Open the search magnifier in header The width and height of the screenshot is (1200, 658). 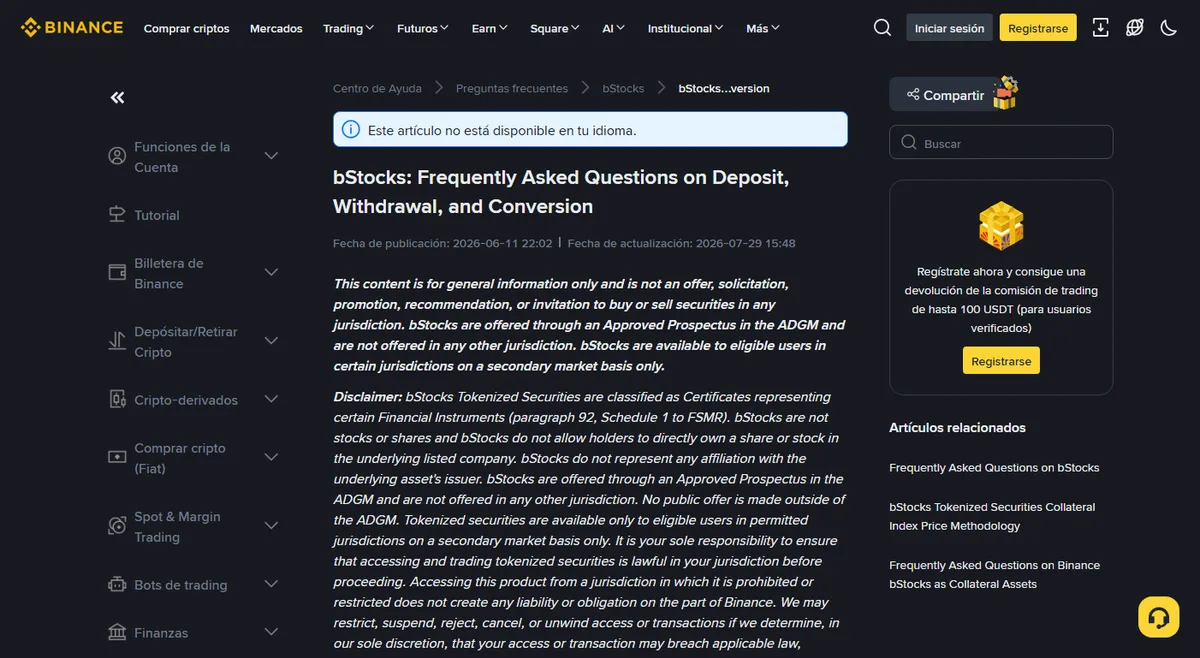pos(882,28)
